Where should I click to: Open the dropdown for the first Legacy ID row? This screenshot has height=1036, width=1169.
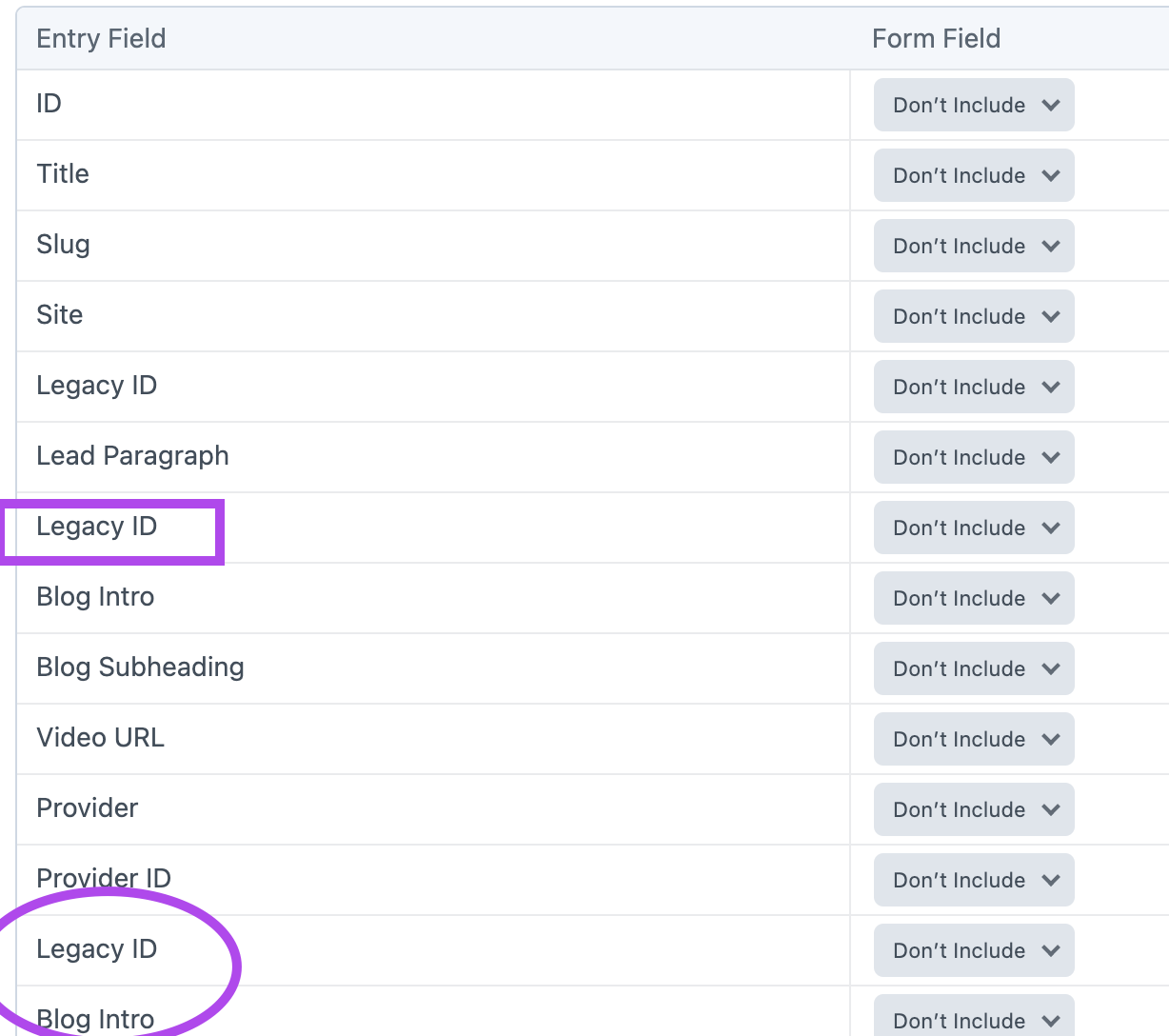(x=973, y=387)
